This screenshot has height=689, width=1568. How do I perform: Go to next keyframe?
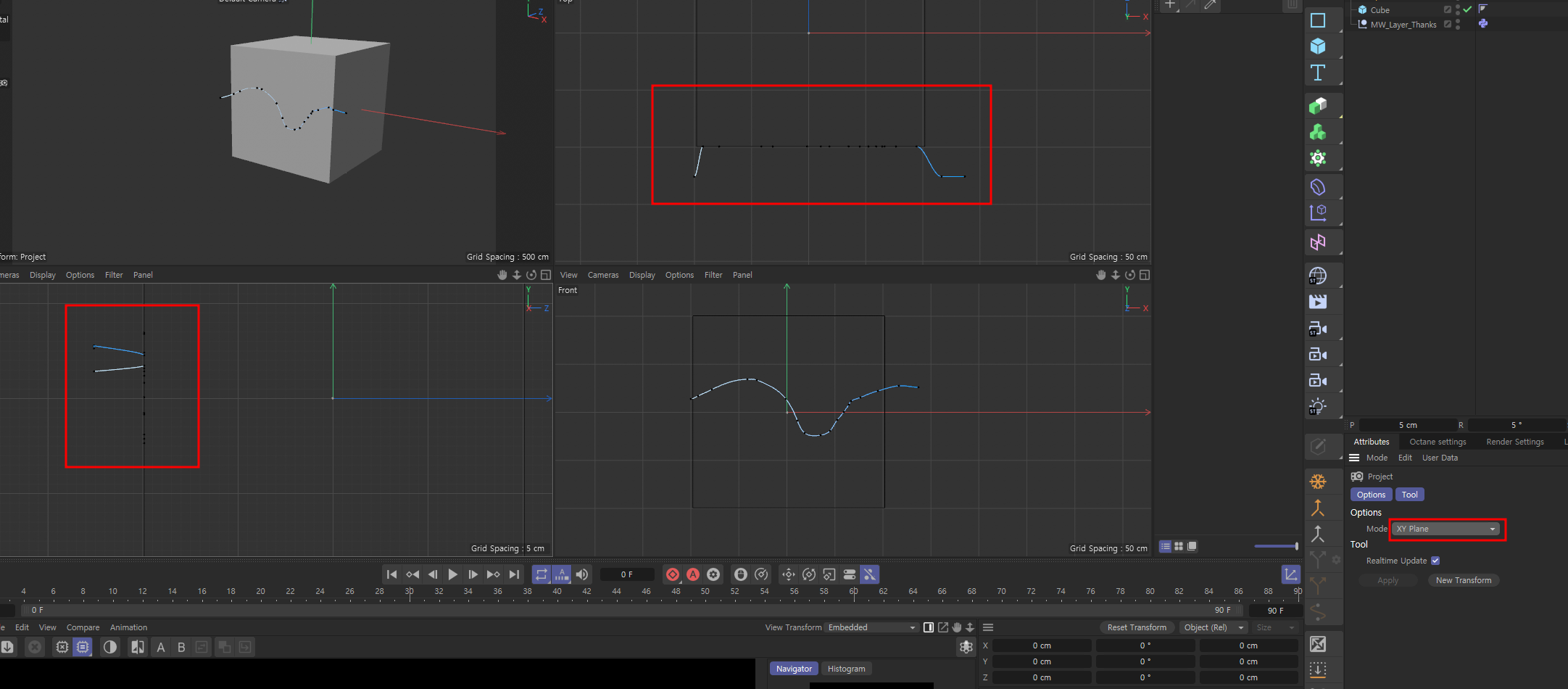point(493,574)
